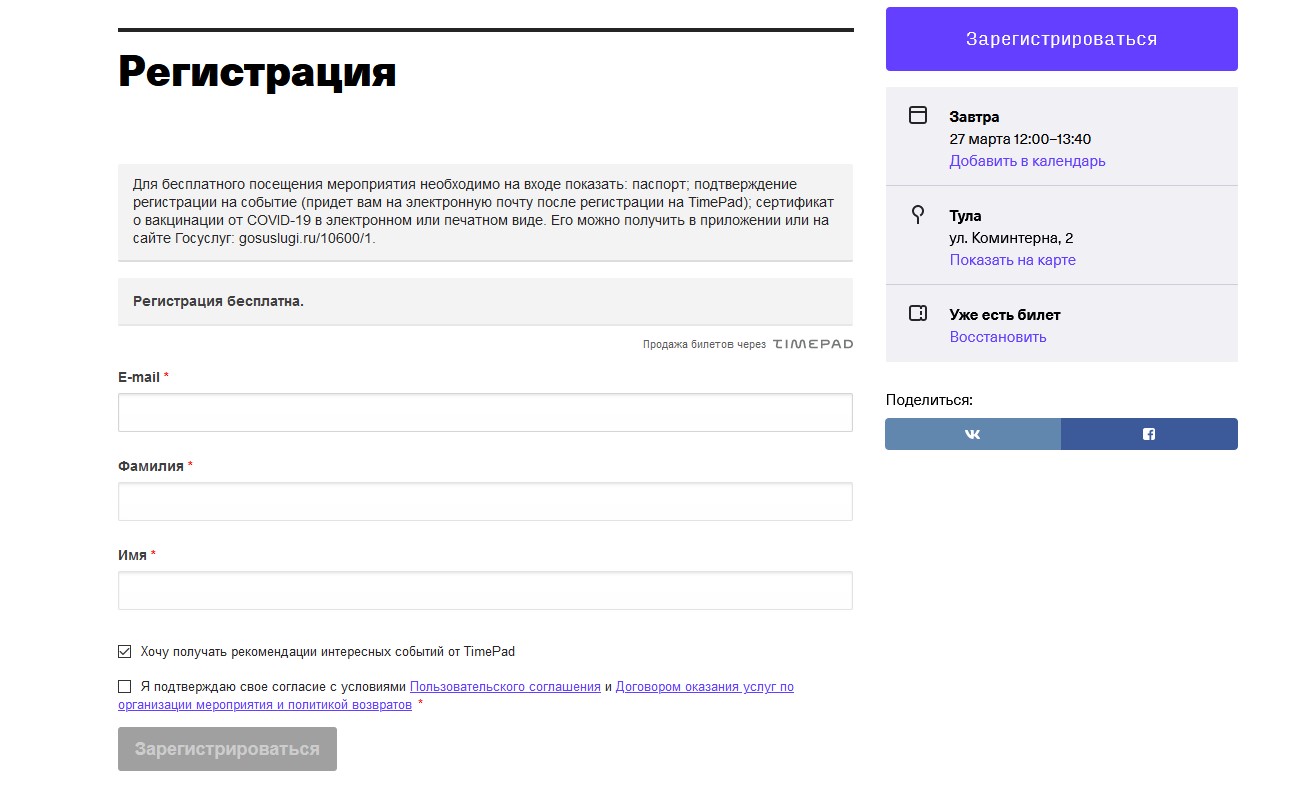
Task: Open the Пользовательского соглашения link
Action: click(505, 687)
